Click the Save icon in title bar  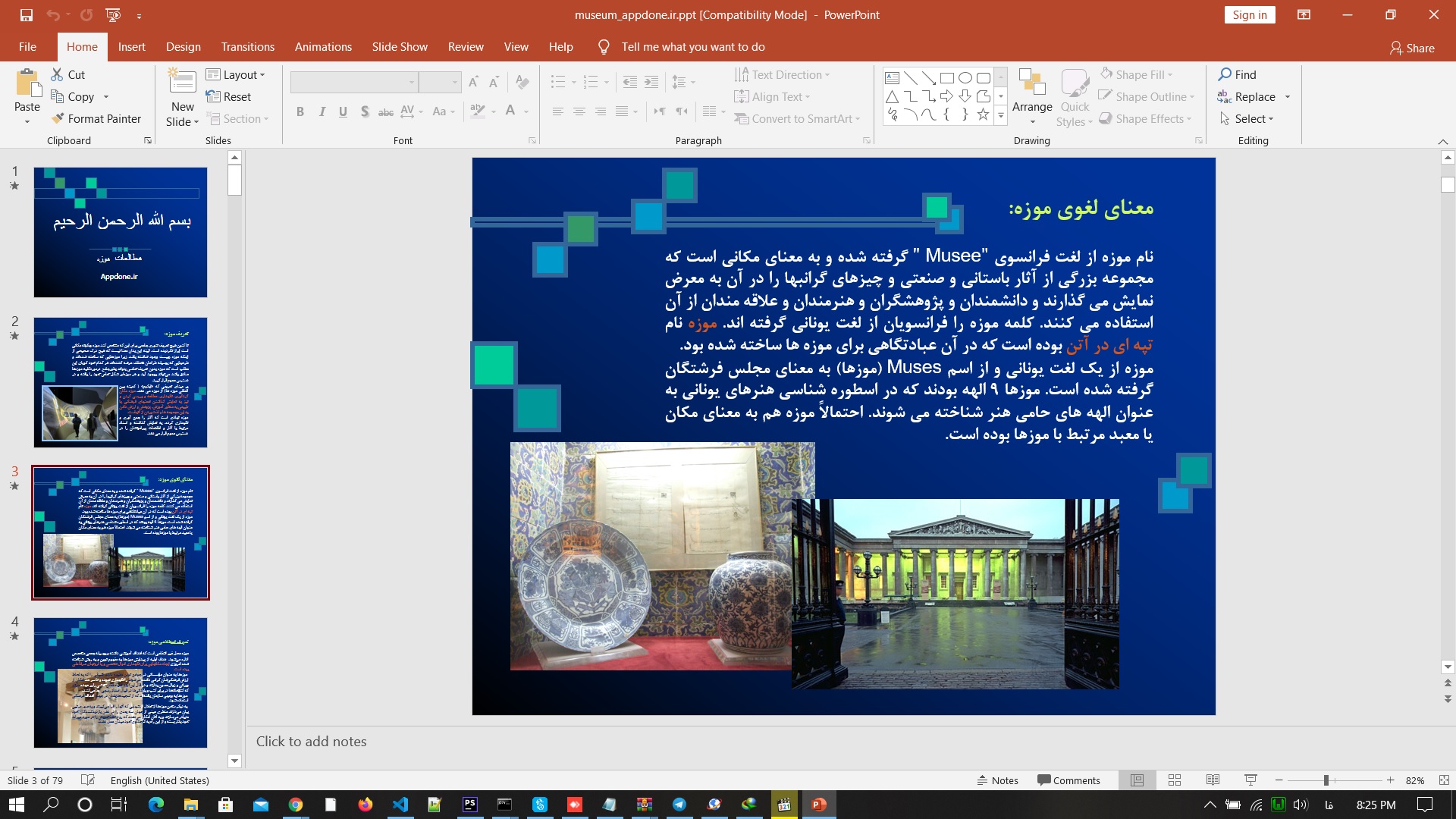tap(27, 15)
